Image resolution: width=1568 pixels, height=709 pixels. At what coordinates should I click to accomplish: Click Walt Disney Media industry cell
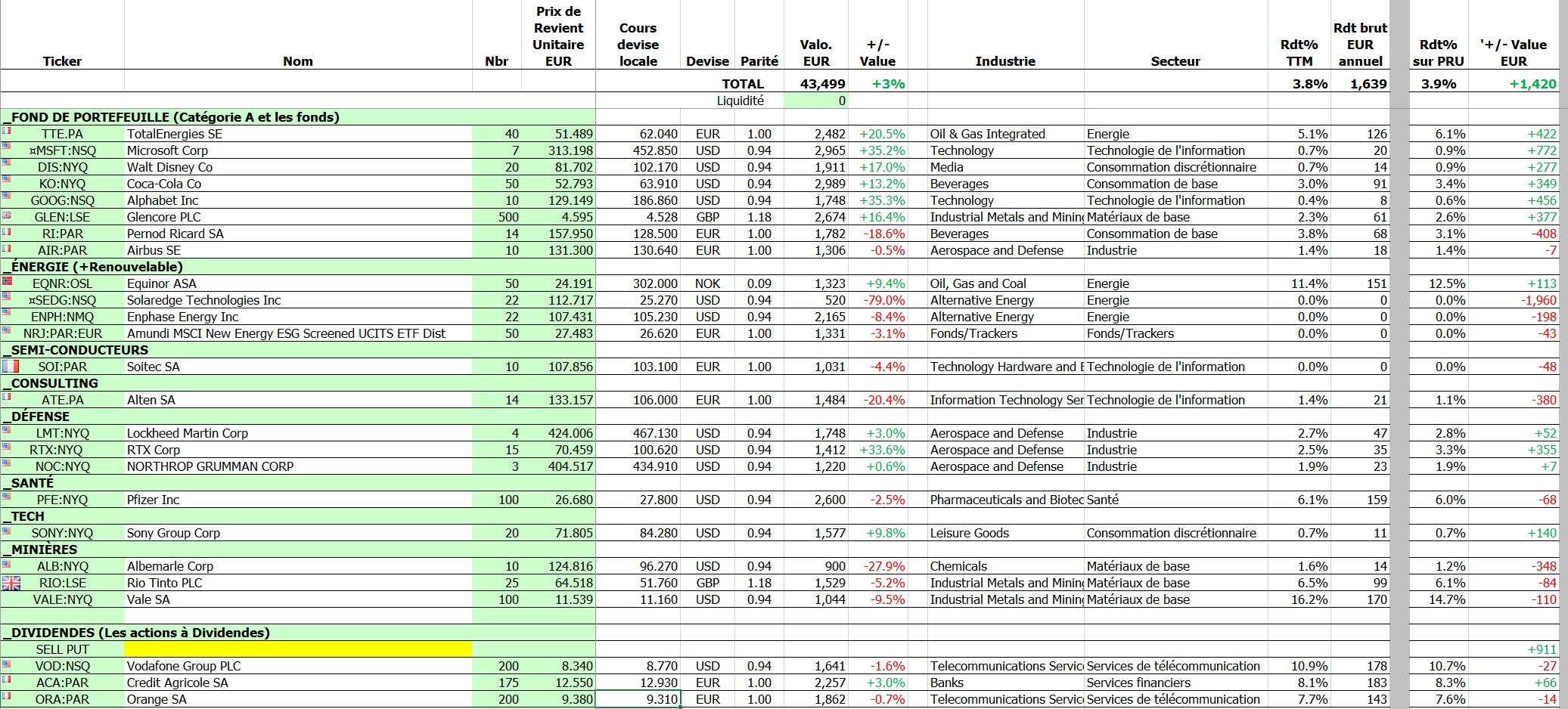click(x=1005, y=167)
